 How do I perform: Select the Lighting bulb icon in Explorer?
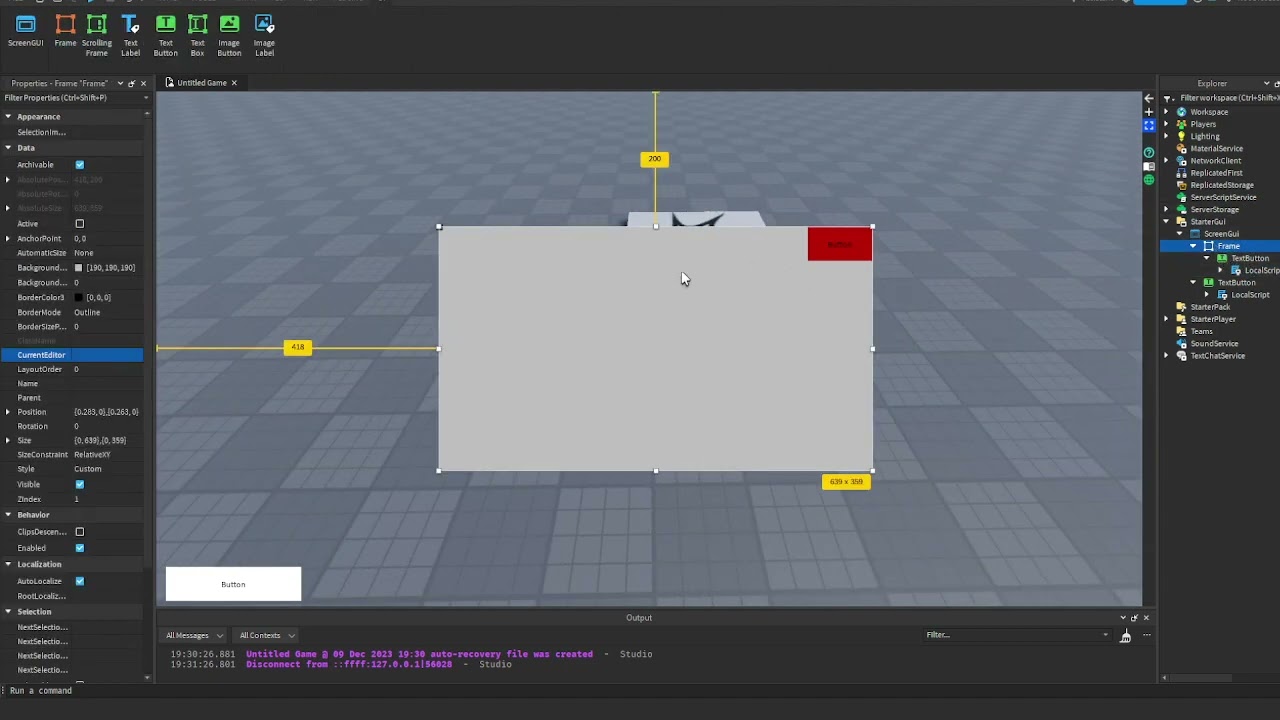tap(1182, 136)
